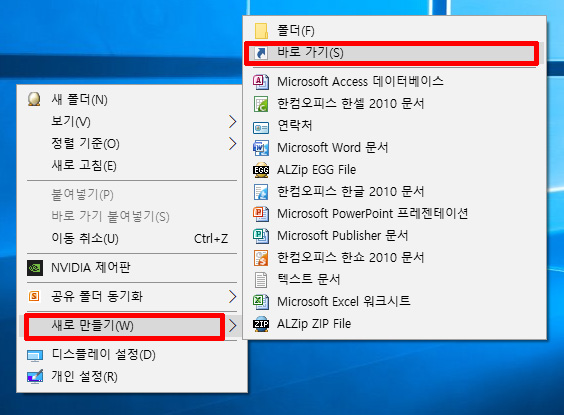Click the 한쇼 2010 document icon
Image resolution: width=564 pixels, height=415 pixels.
[261, 257]
